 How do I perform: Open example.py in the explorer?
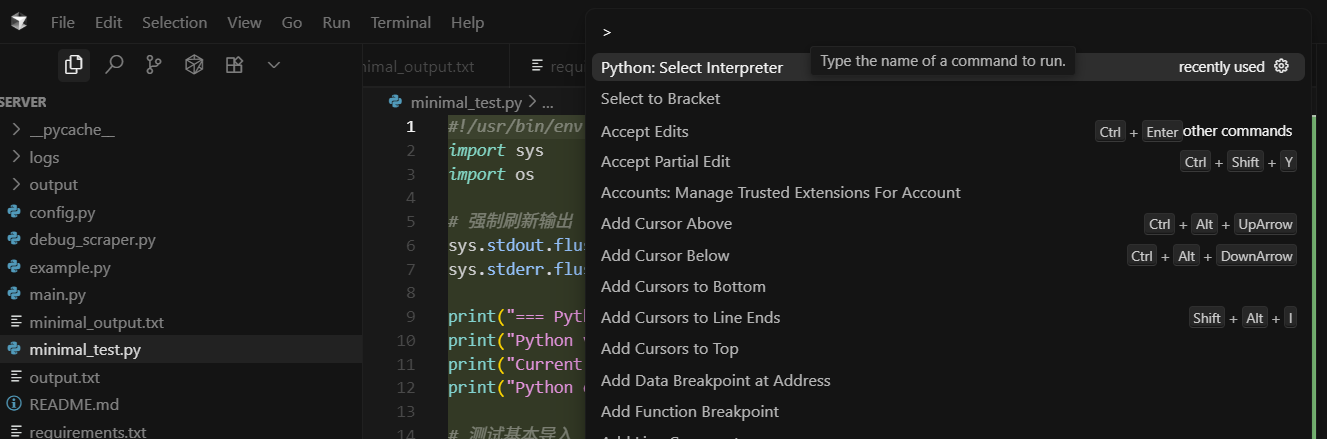[181, 268]
